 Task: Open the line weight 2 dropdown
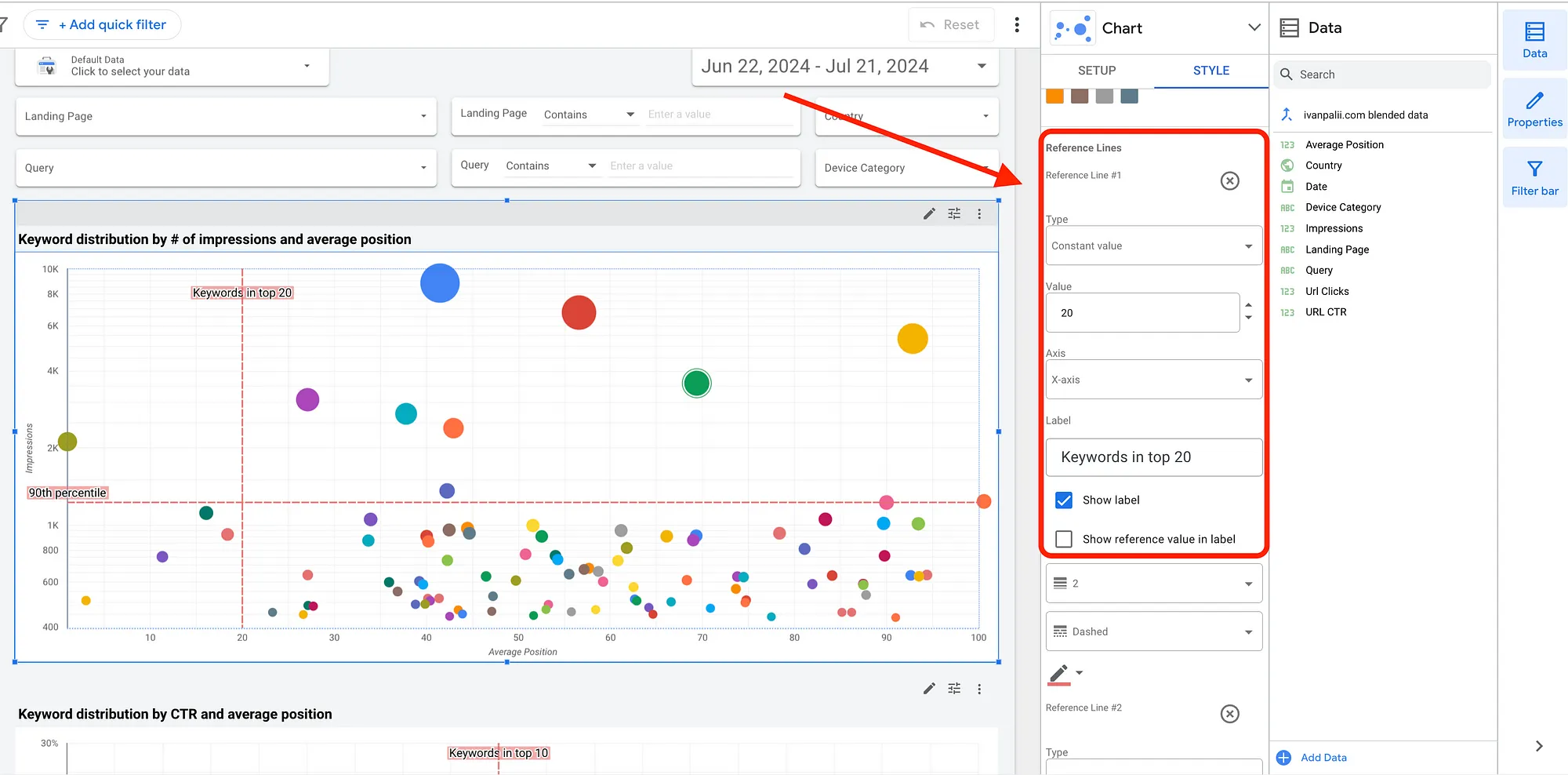point(1154,584)
